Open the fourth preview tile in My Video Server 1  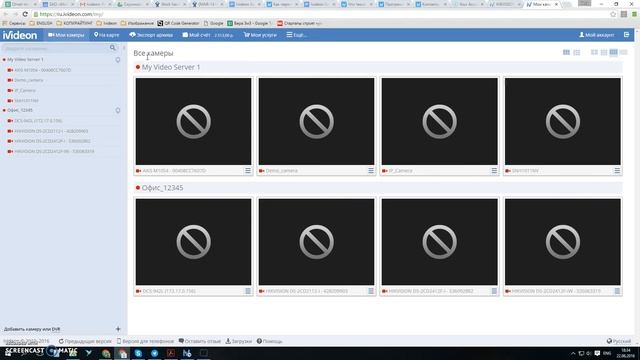coord(562,121)
